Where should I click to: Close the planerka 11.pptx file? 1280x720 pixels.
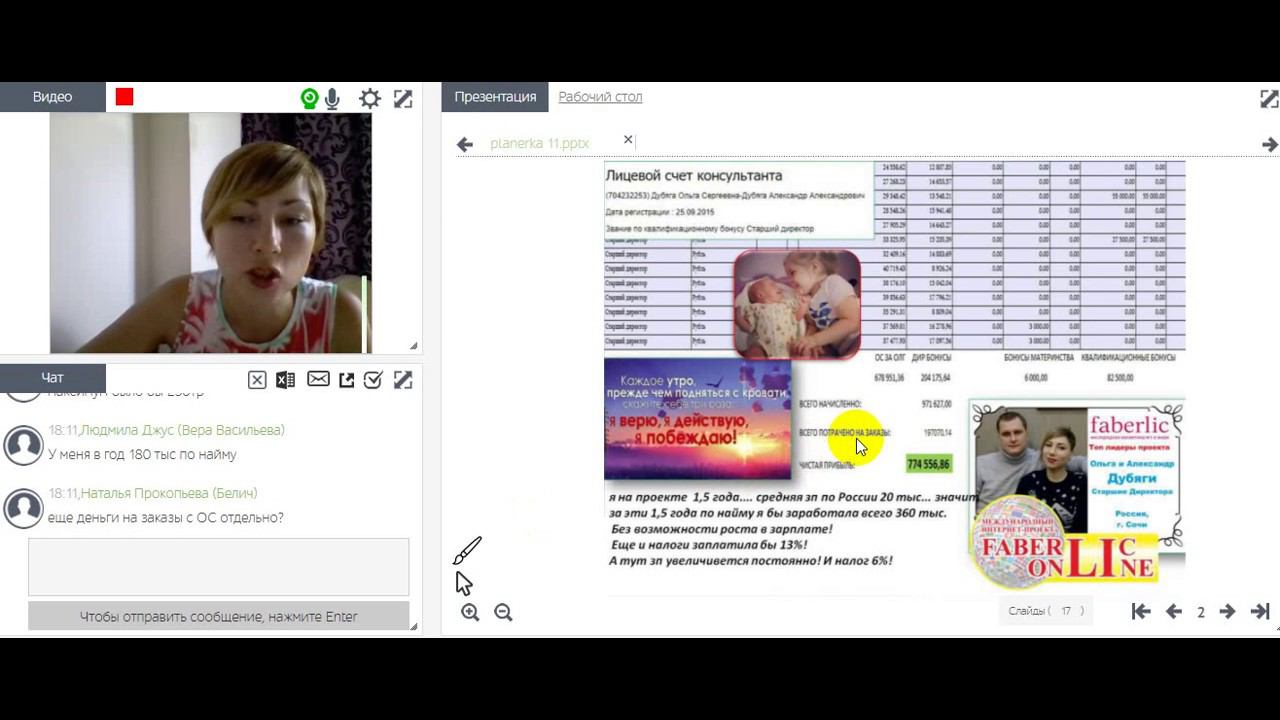pos(628,140)
